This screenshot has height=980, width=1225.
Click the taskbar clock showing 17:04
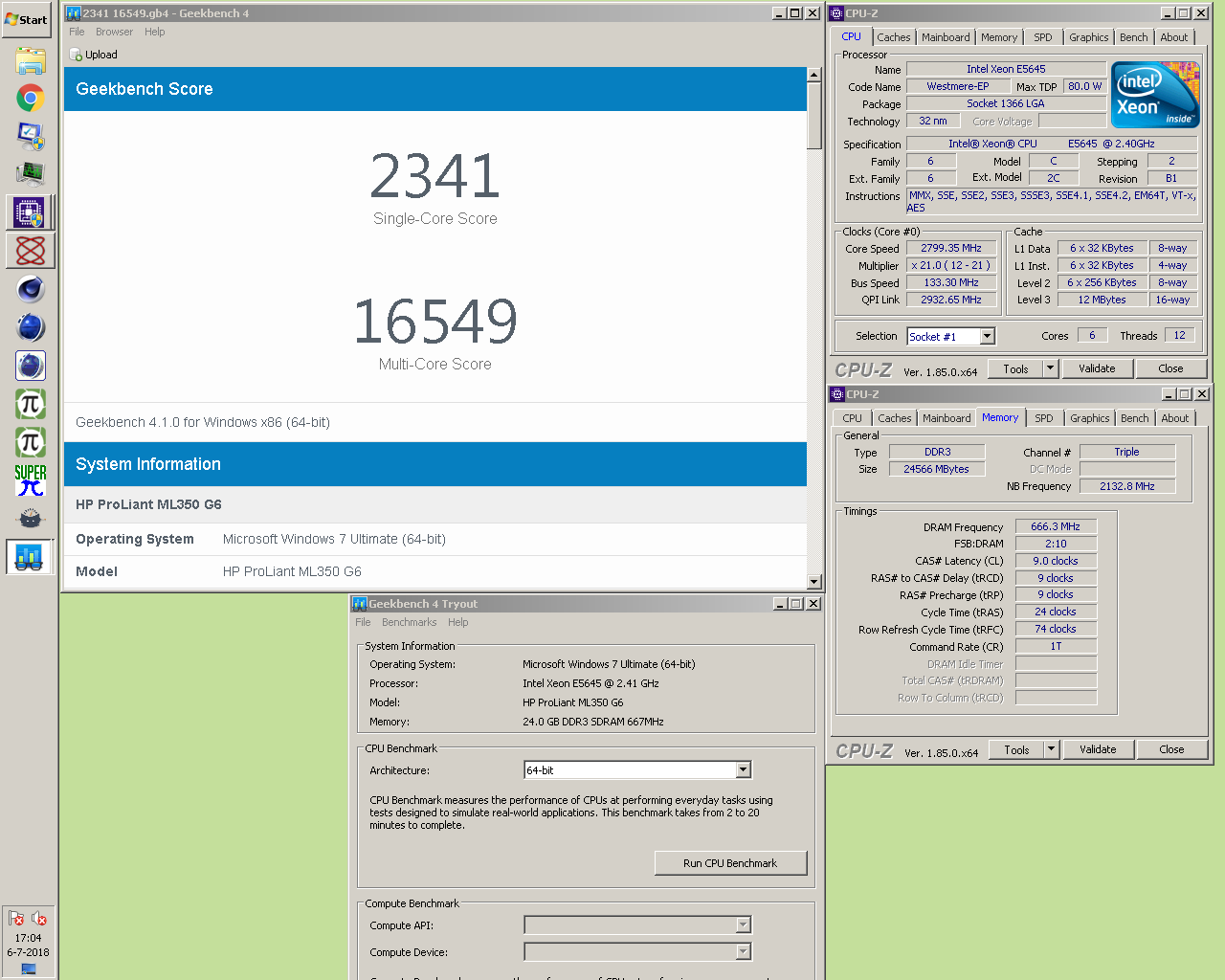click(28, 938)
